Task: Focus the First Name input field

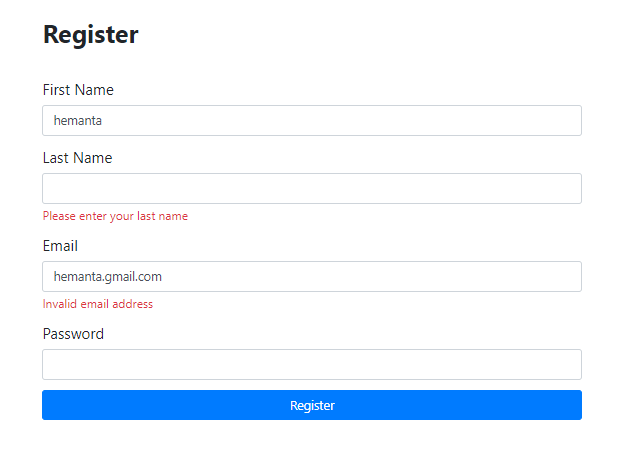Action: [x=311, y=121]
